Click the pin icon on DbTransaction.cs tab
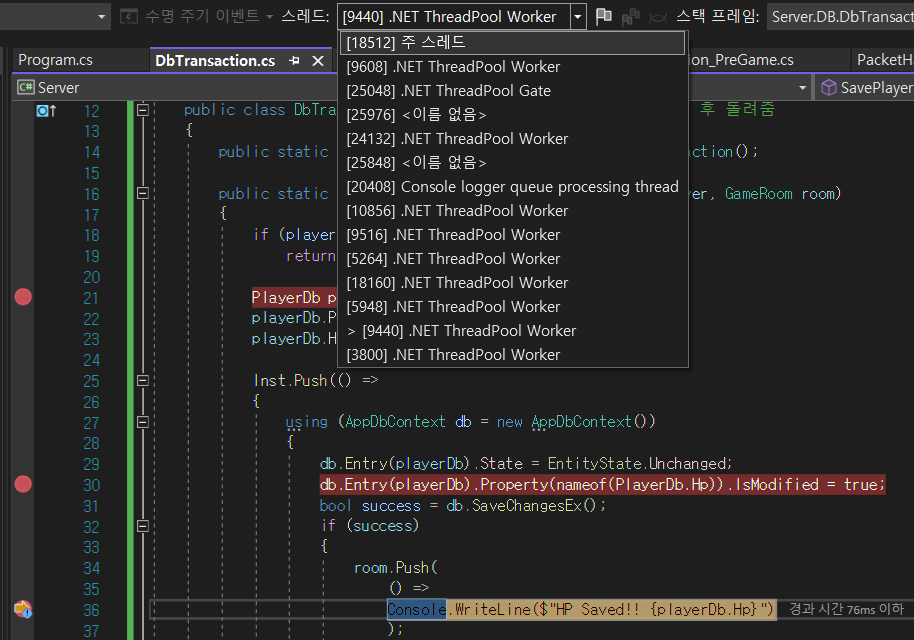 (295, 61)
